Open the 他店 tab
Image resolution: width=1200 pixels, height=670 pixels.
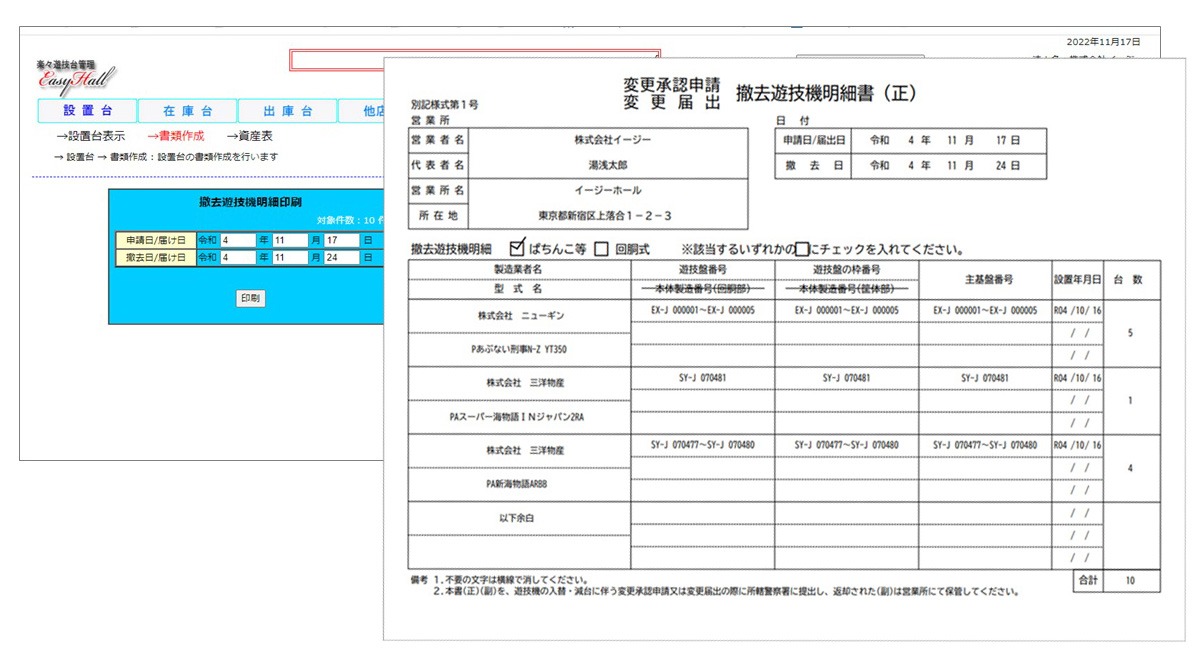coord(362,111)
